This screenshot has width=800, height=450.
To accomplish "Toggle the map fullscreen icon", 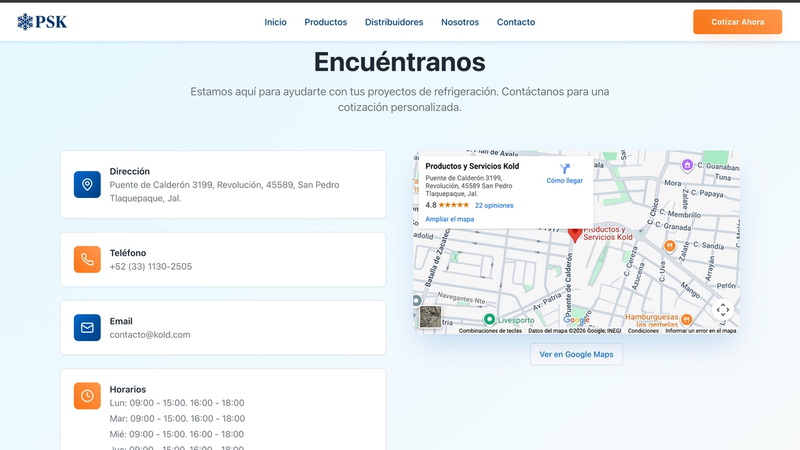I will pyautogui.click(x=722, y=310).
